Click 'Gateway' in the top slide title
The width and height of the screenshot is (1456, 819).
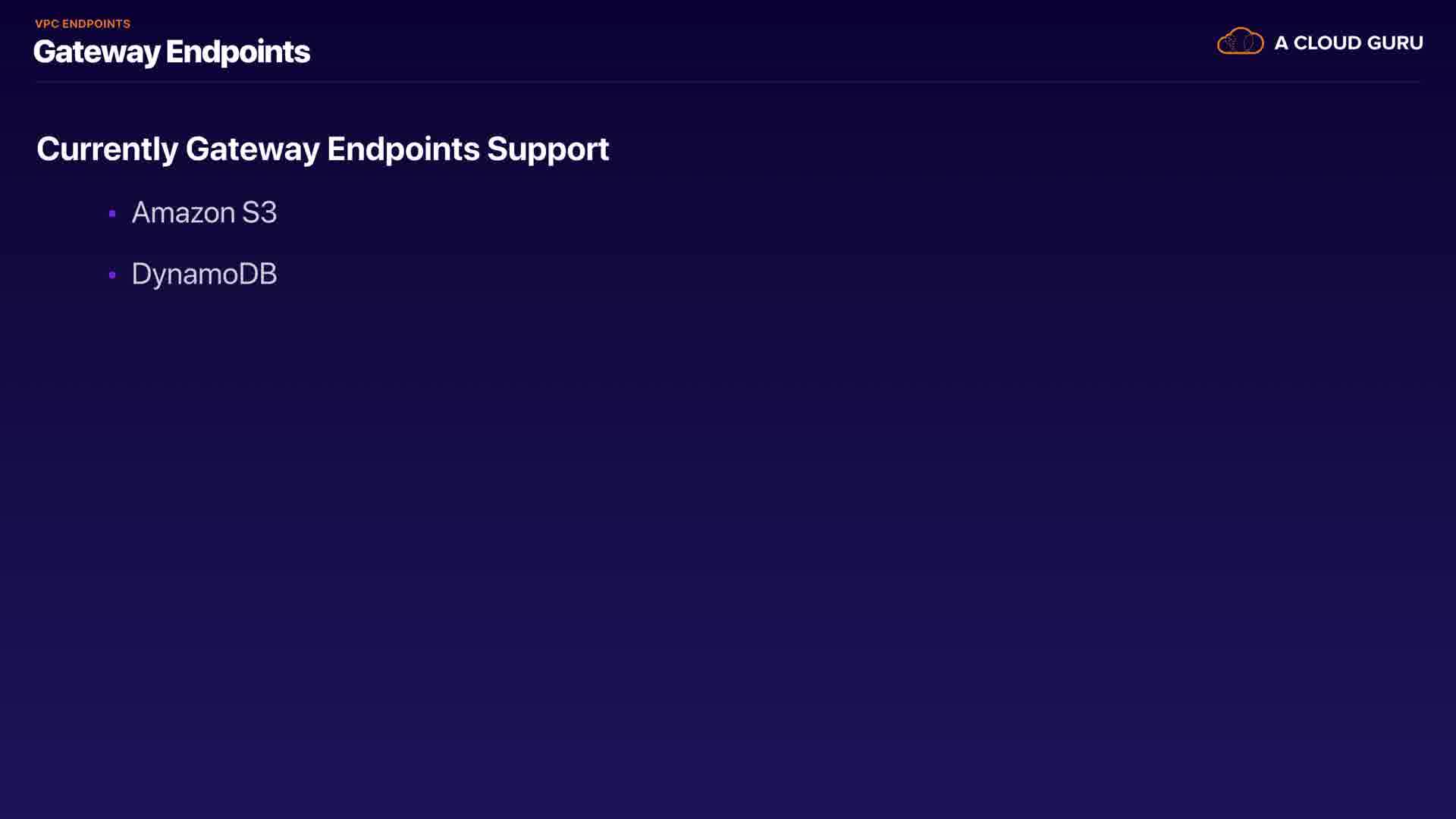[x=97, y=52]
